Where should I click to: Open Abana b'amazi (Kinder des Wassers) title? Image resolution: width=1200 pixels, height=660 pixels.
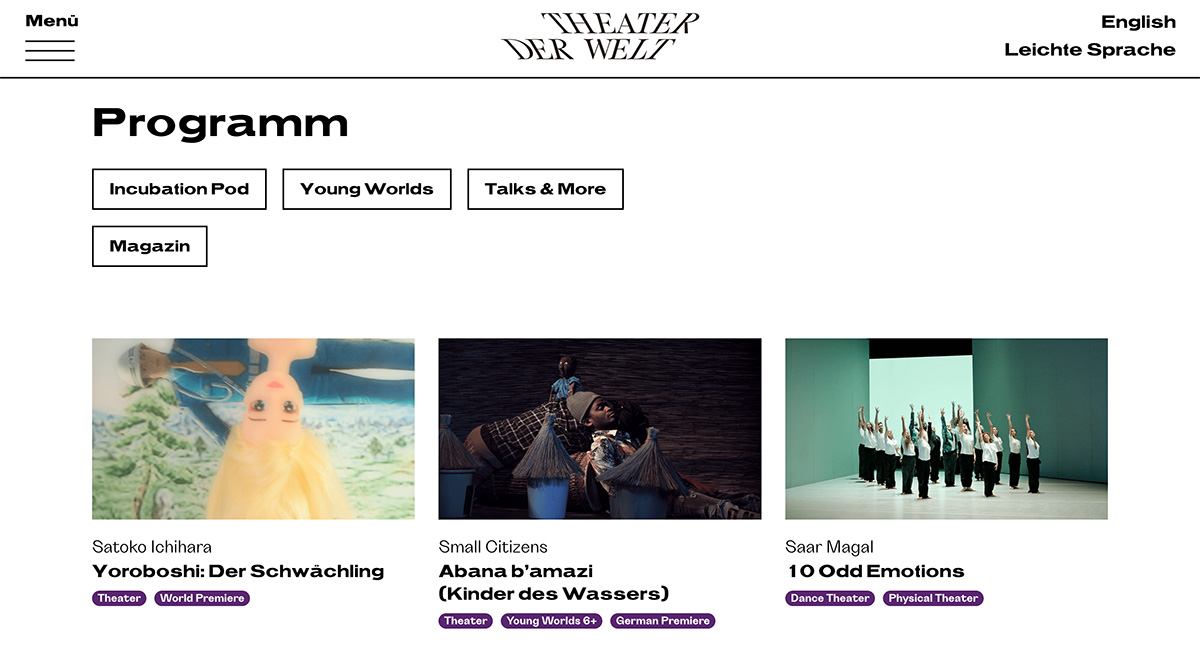click(554, 582)
